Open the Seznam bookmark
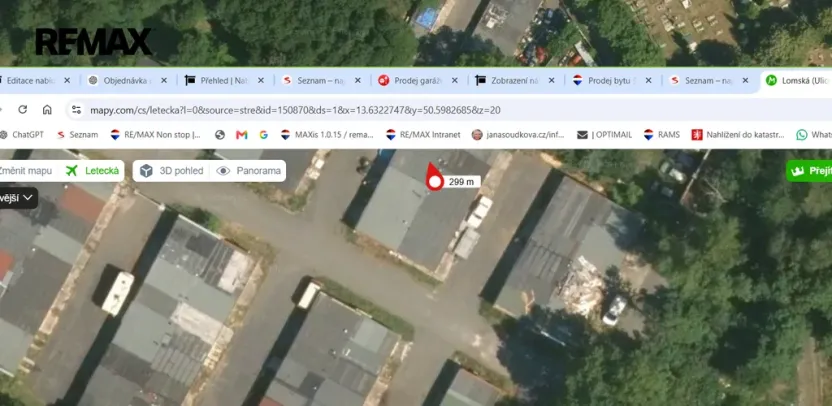The width and height of the screenshot is (832, 406). tap(77, 135)
